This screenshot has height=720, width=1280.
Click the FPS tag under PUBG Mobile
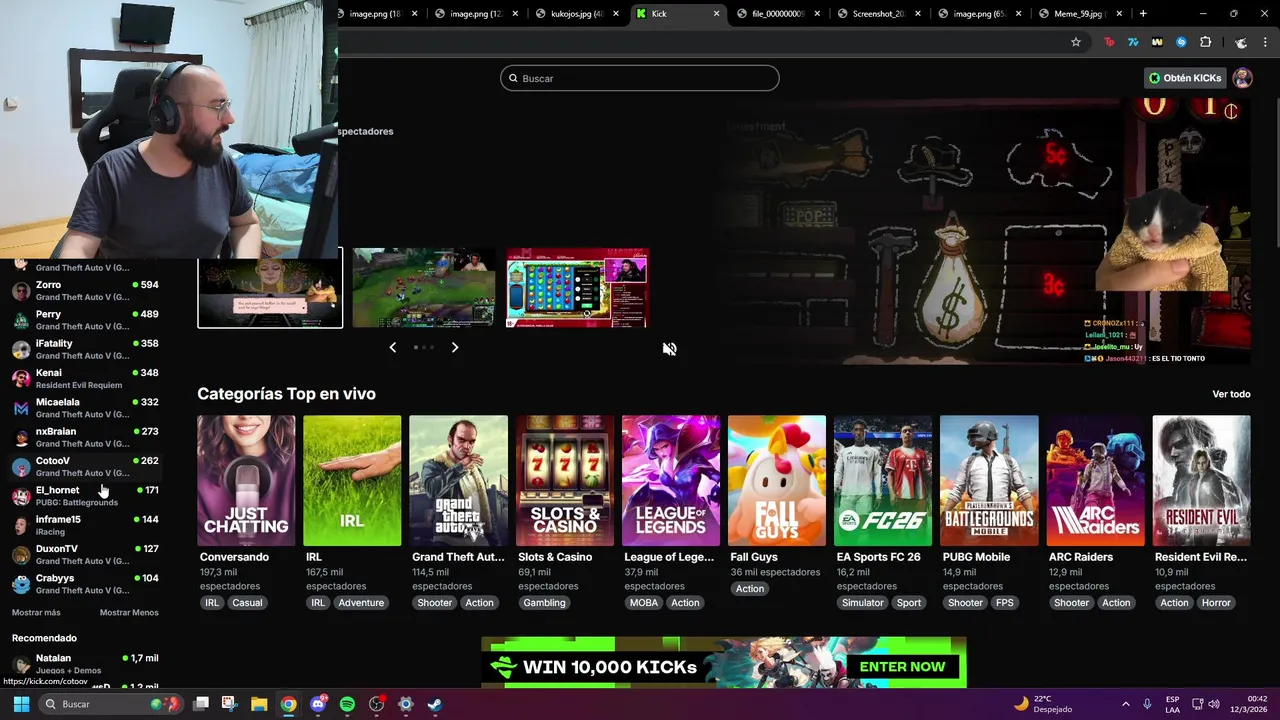[1005, 603]
